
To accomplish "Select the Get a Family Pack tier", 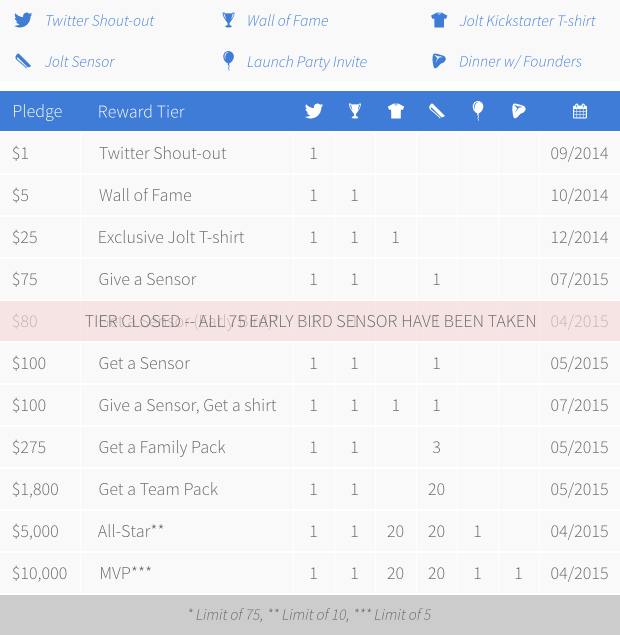I will tap(162, 447).
